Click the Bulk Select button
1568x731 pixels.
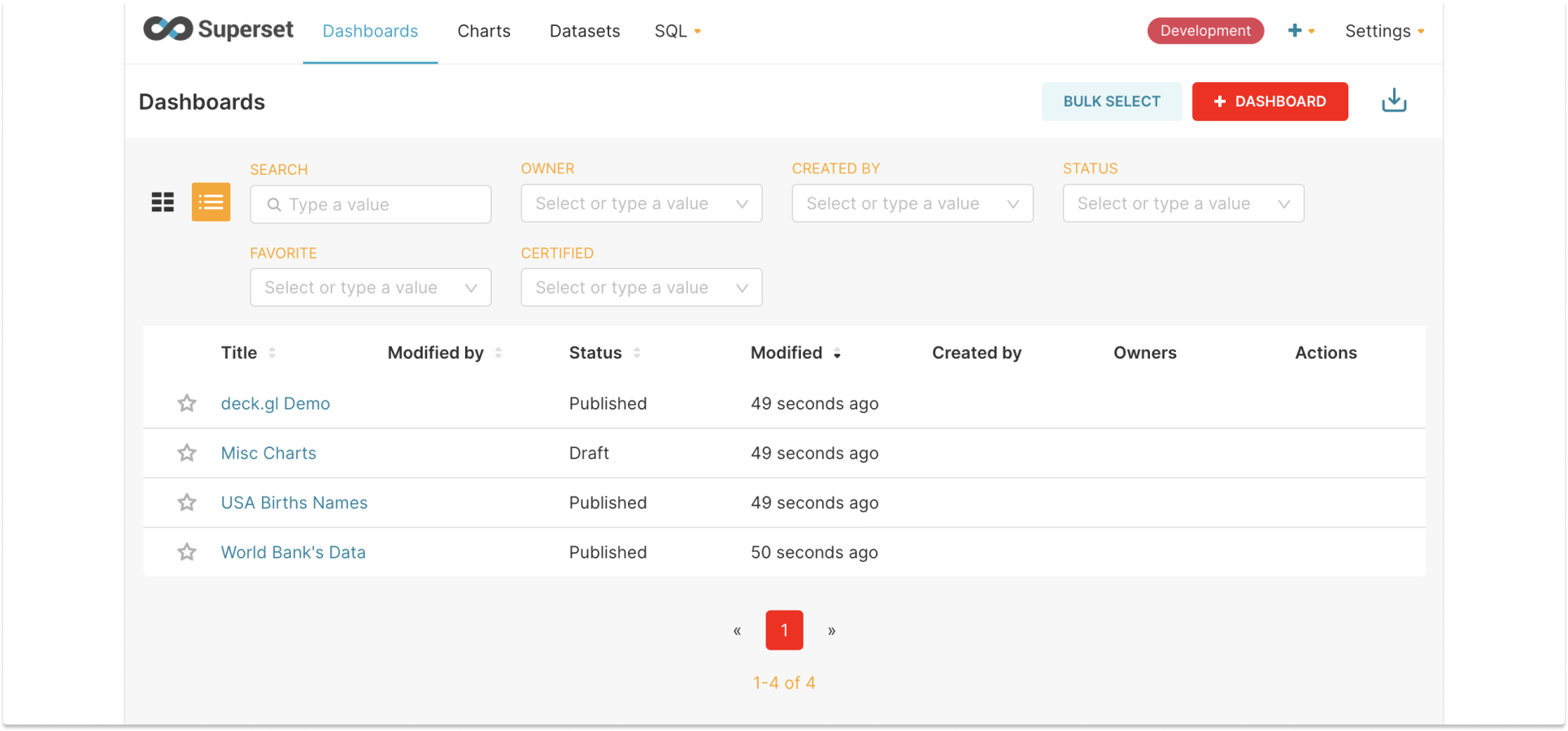pyautogui.click(x=1111, y=102)
